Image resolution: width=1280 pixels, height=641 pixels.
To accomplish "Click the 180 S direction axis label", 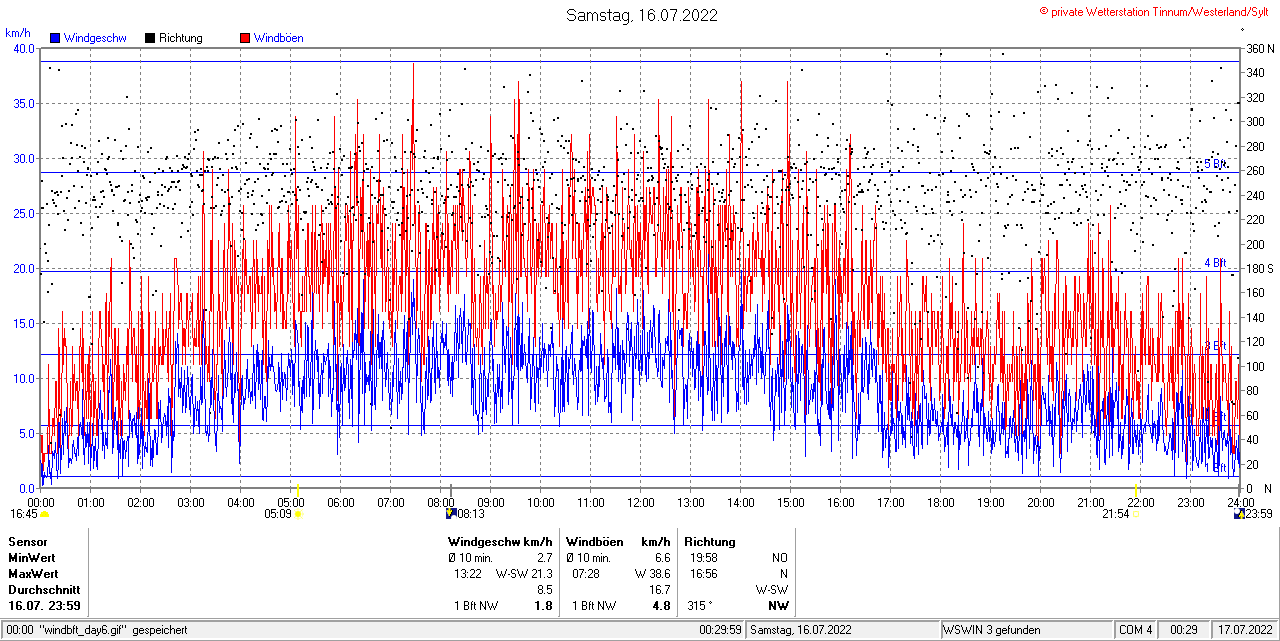I will [1259, 268].
